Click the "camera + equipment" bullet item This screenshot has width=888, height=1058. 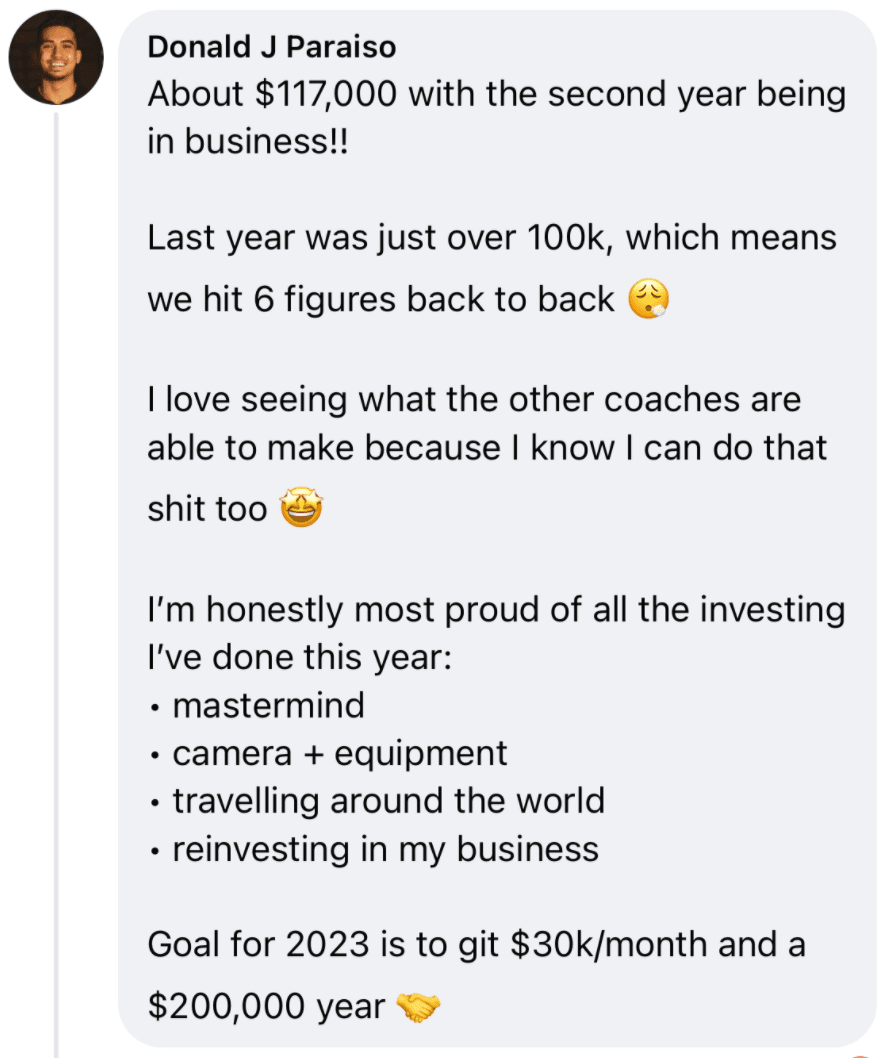coord(340,753)
